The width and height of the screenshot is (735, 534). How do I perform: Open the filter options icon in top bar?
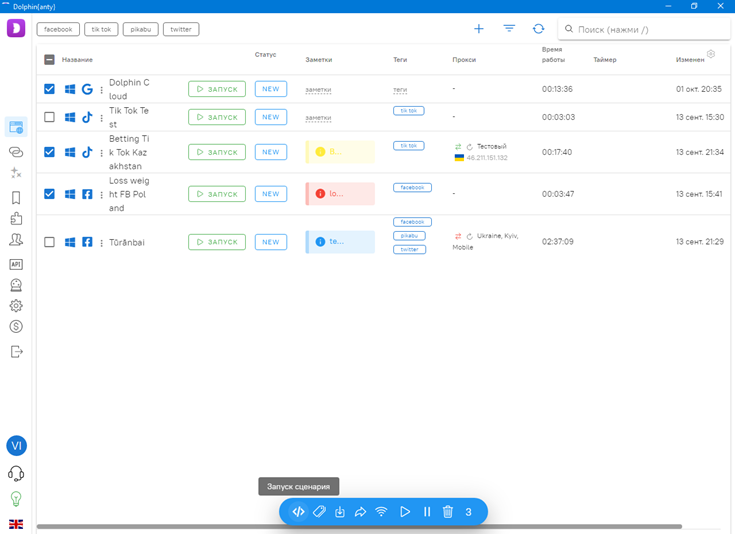509,29
